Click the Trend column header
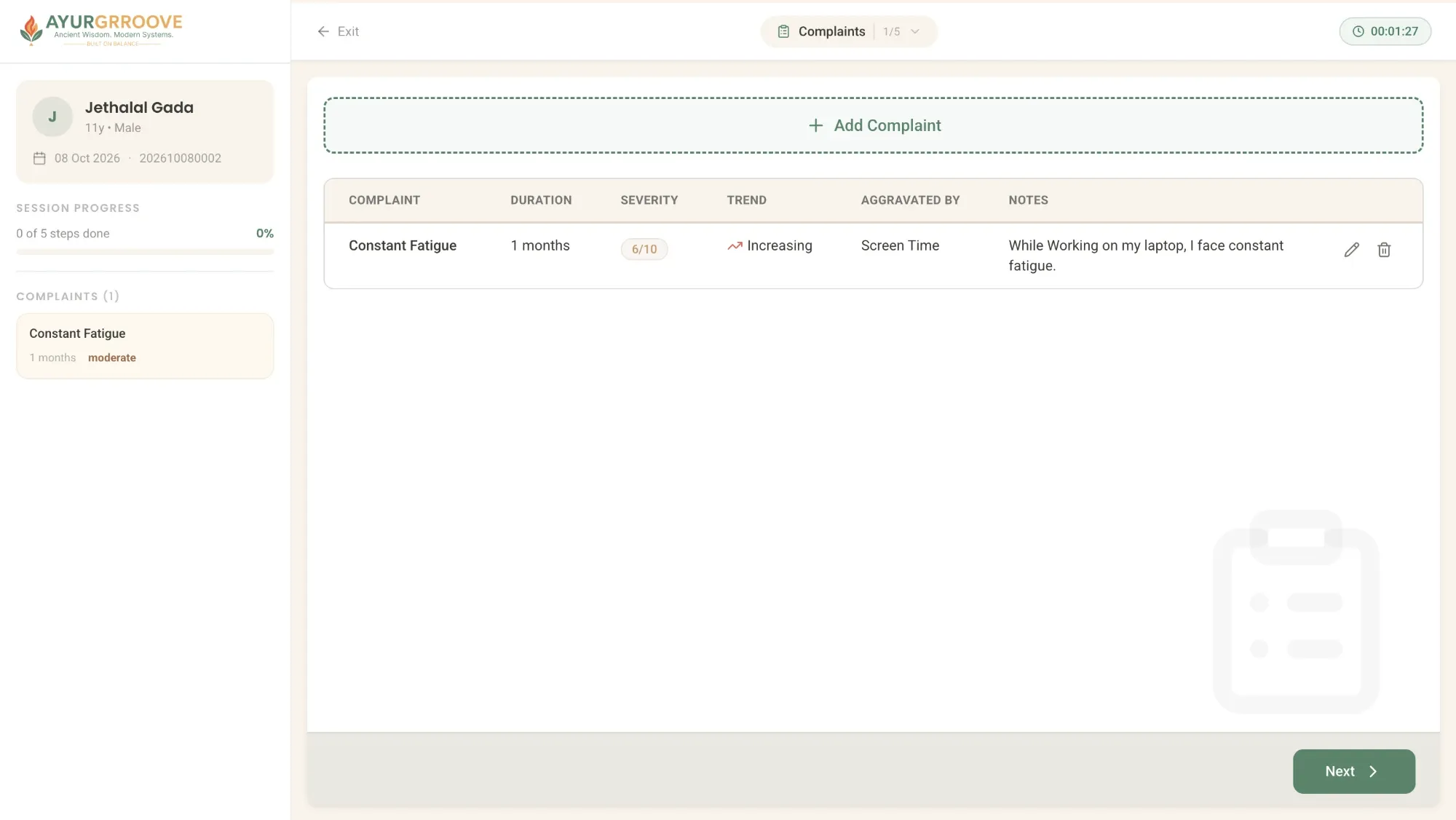This screenshot has width=1456, height=820. click(x=746, y=200)
